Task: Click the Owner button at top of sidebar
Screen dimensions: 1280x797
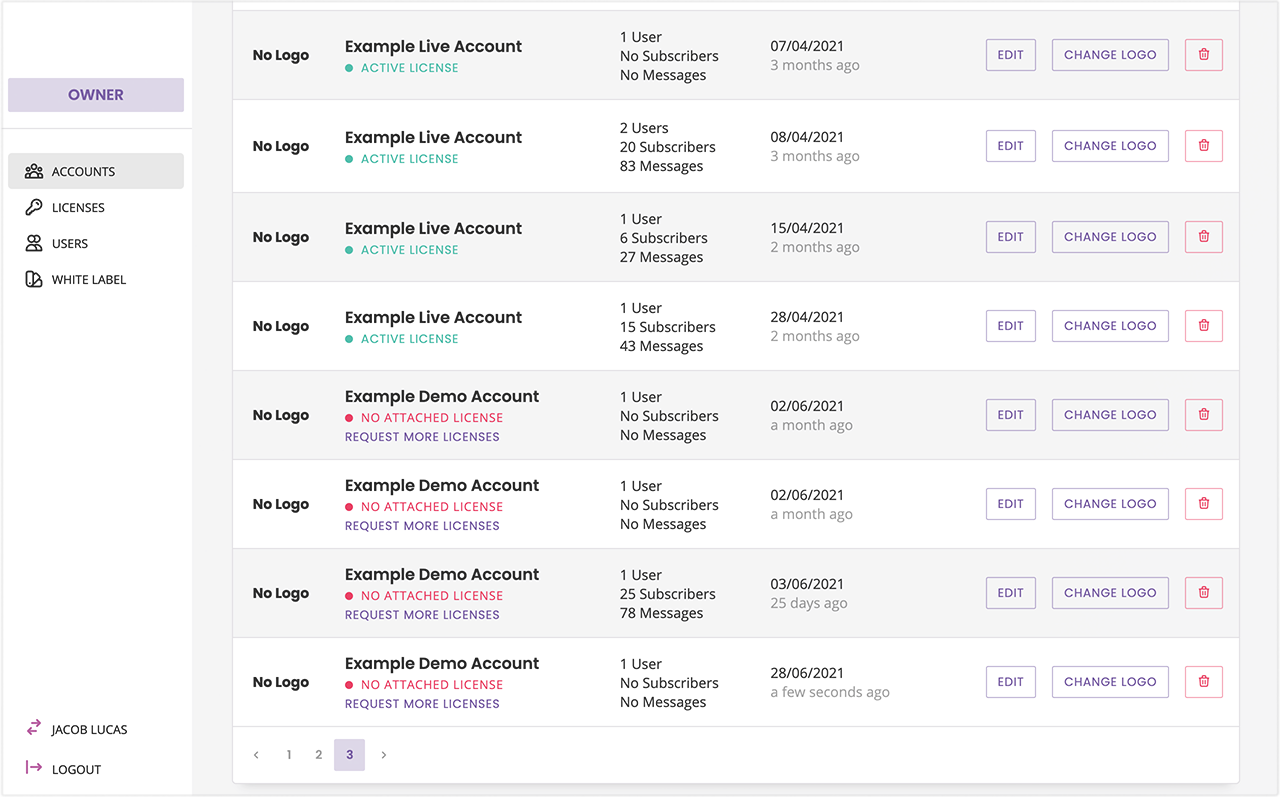Action: pyautogui.click(x=95, y=94)
